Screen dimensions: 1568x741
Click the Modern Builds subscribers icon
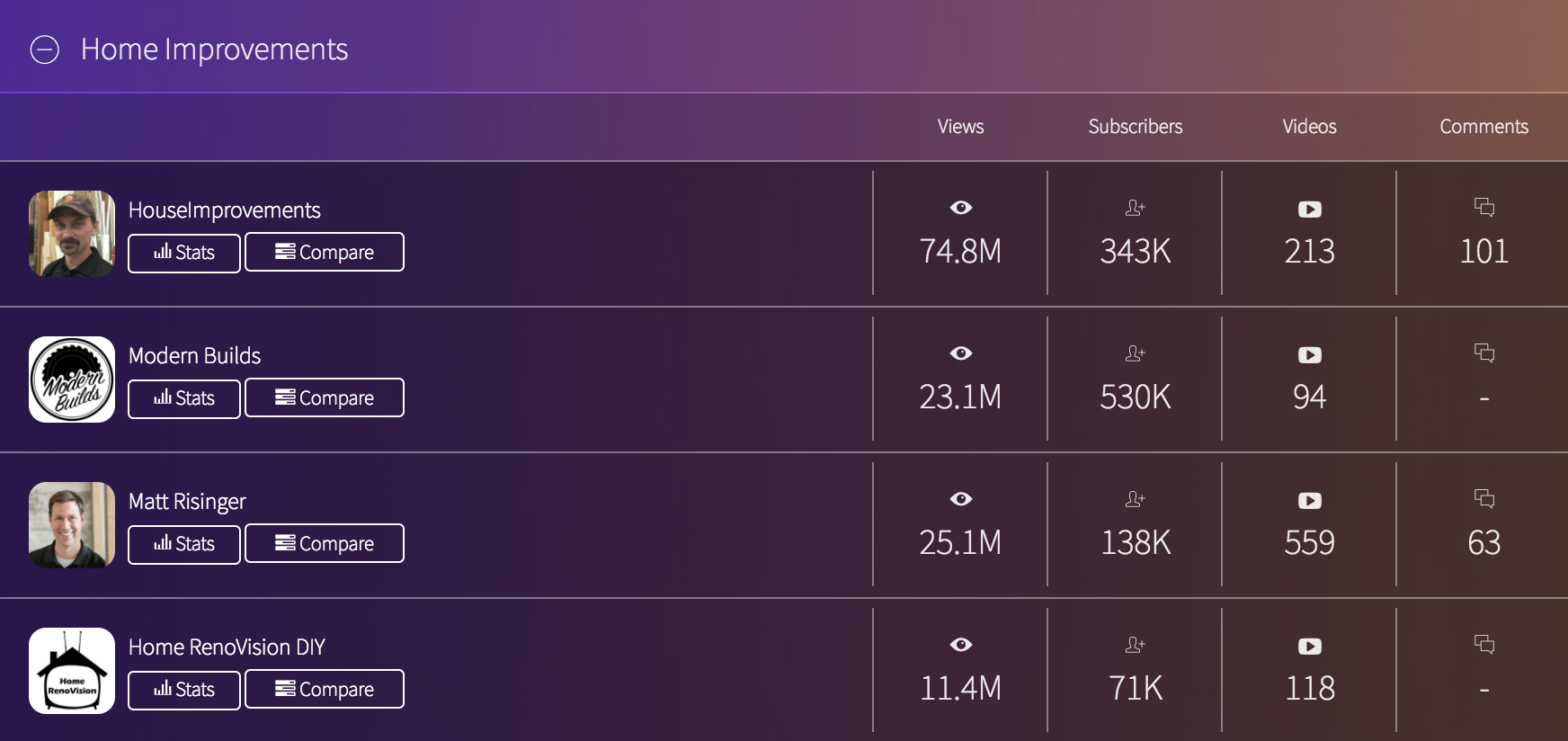1135,353
